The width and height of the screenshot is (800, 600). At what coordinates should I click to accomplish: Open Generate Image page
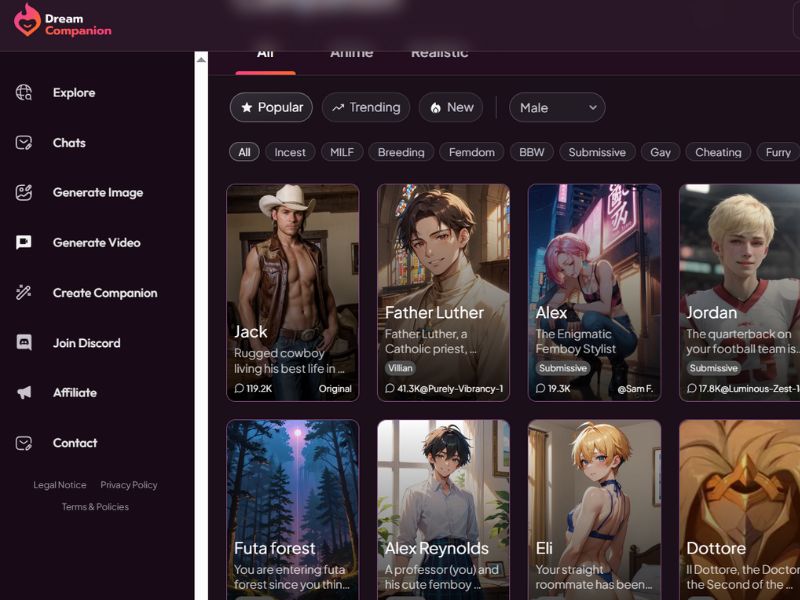pos(97,192)
